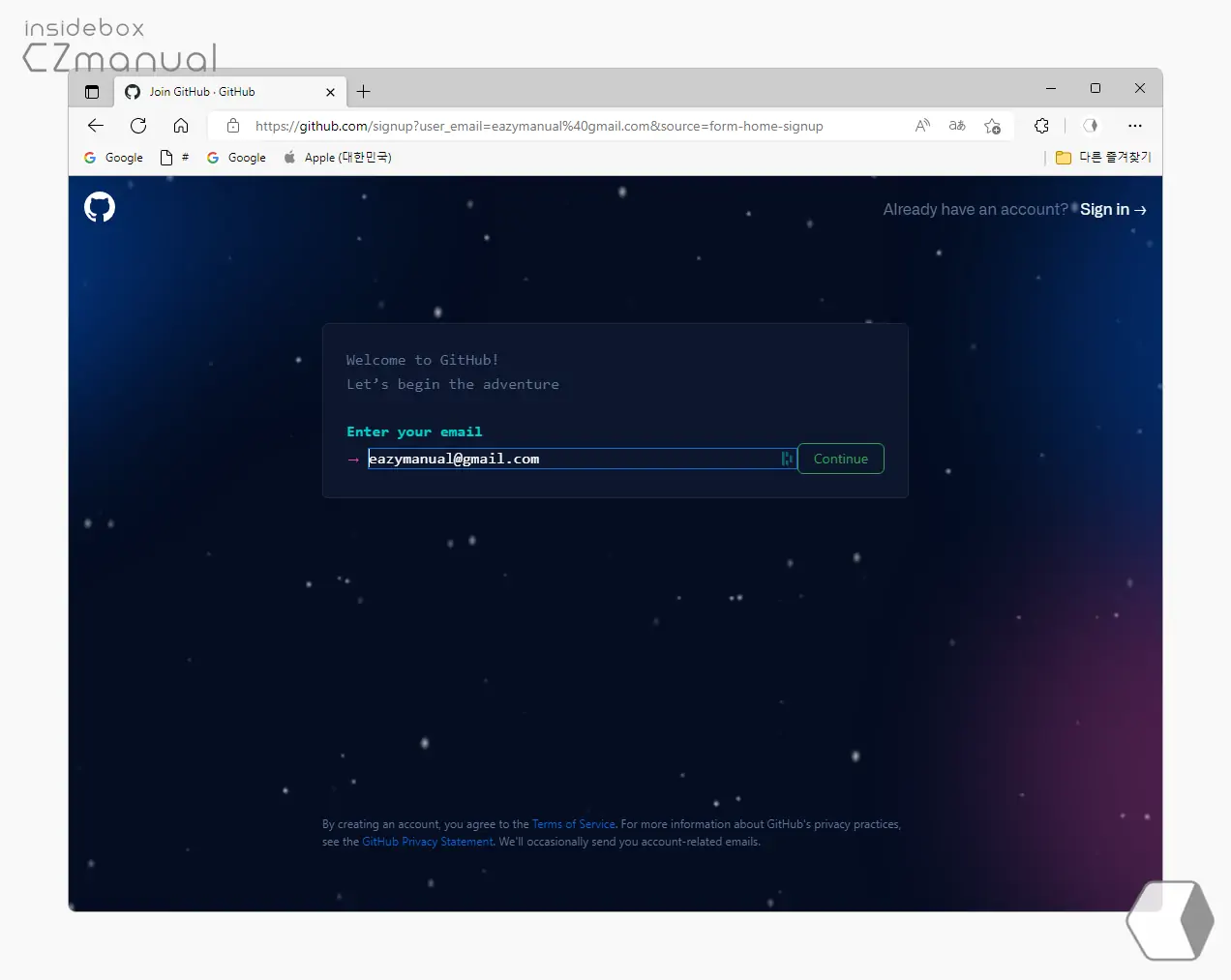Reload the page with the refresh icon
1231x980 pixels.
tap(138, 126)
